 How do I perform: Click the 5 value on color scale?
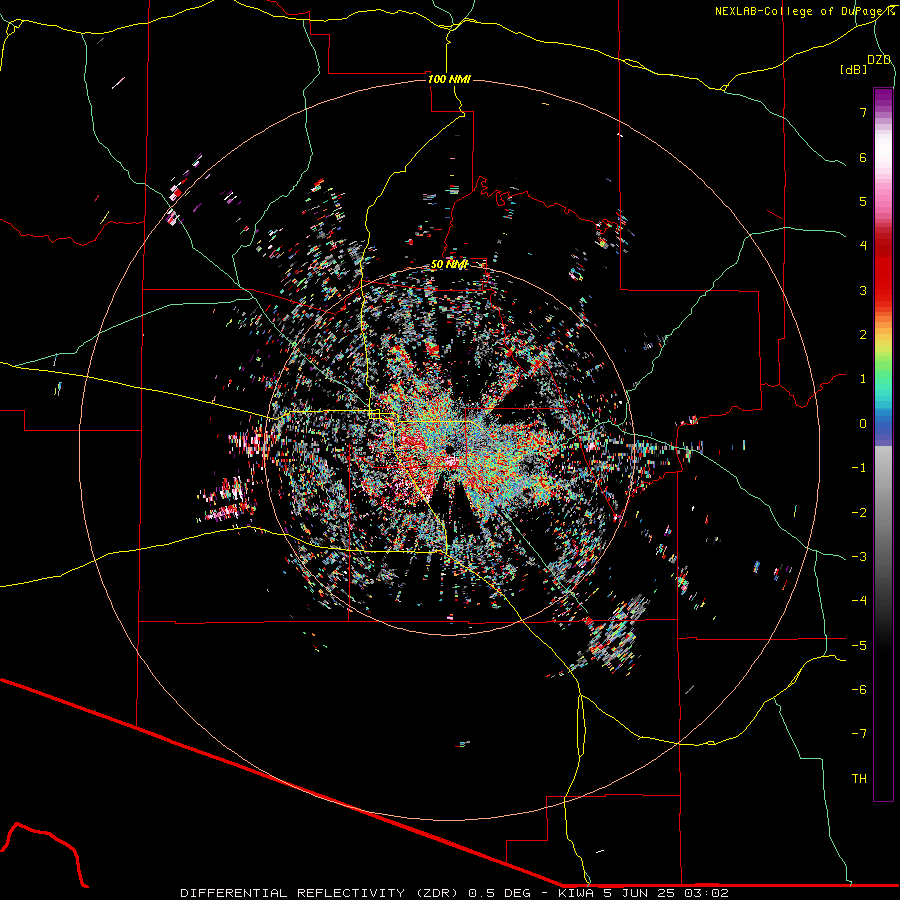tap(863, 201)
